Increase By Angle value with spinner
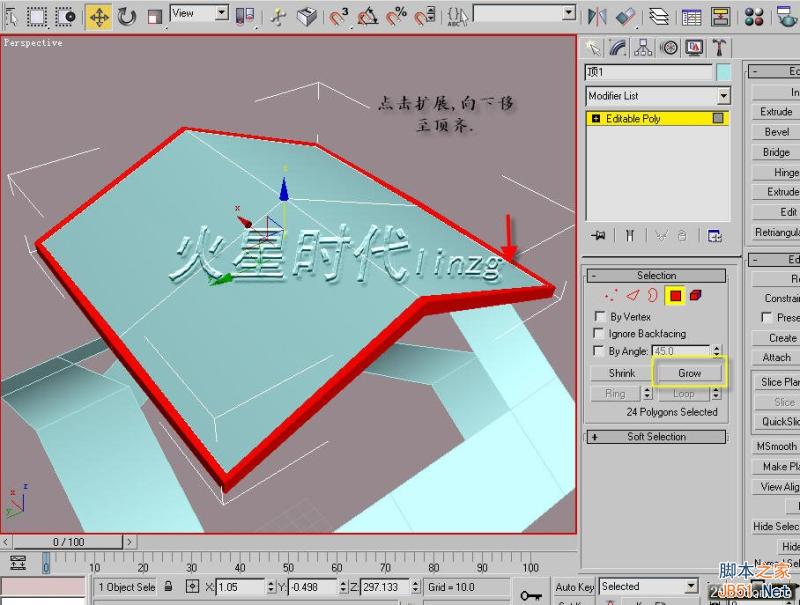Viewport: 800px width, 605px height. pos(717,348)
